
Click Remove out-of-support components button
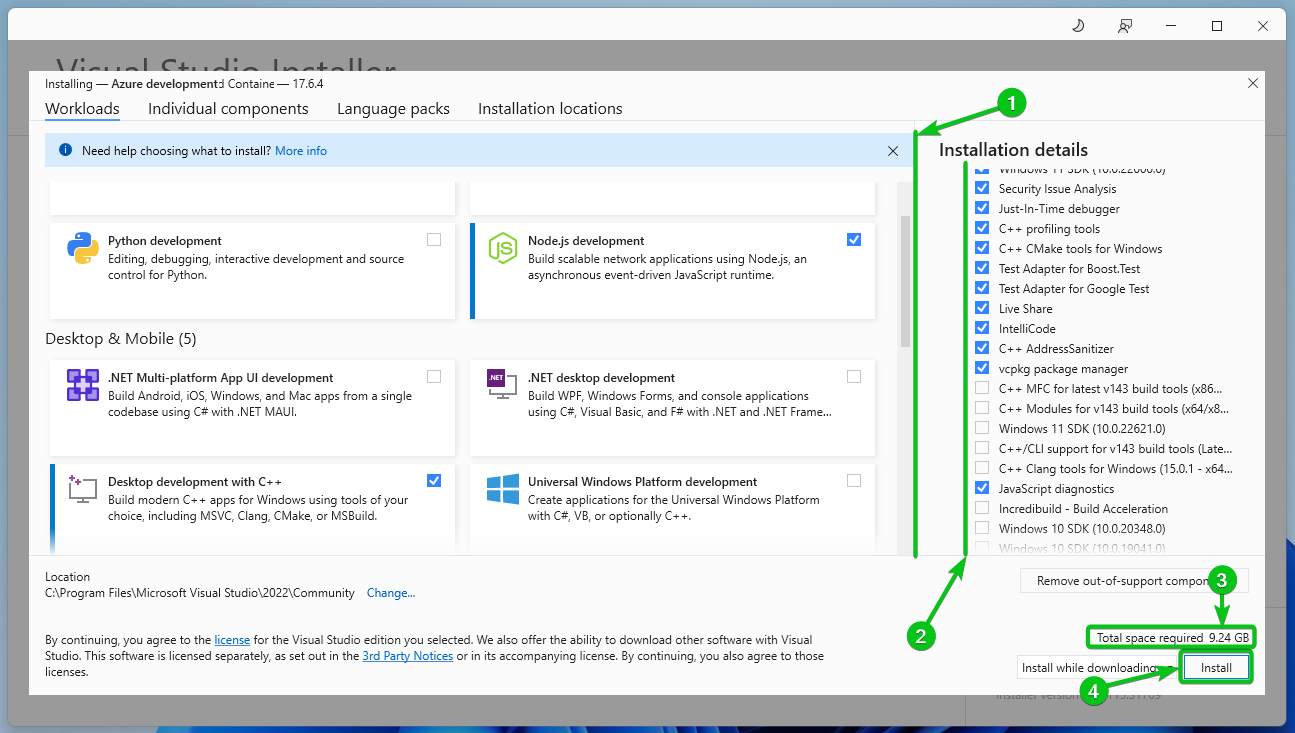[1134, 581]
